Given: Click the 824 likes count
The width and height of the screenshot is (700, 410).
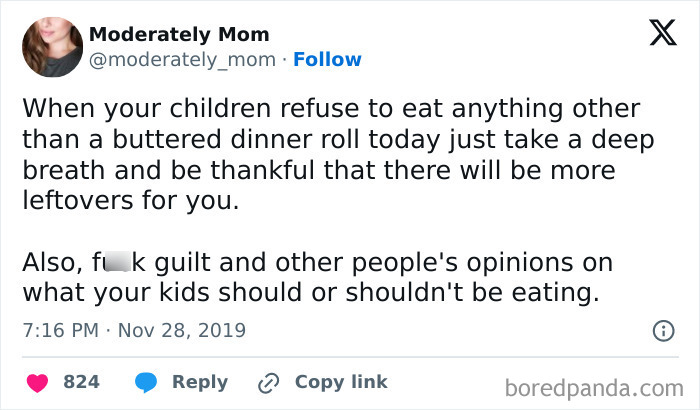Looking at the screenshot, I should [x=81, y=382].
